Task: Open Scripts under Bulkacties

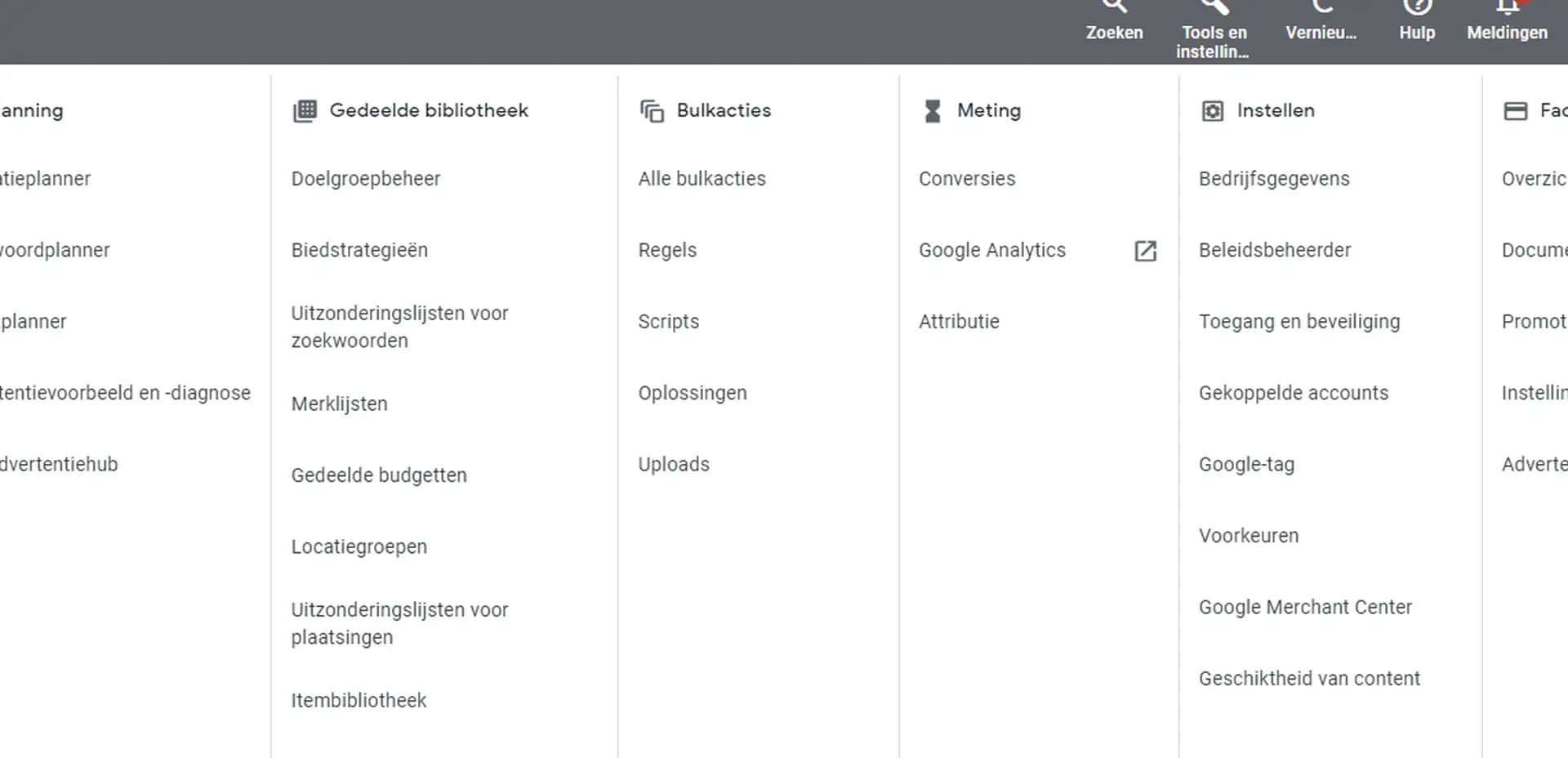Action: click(668, 322)
